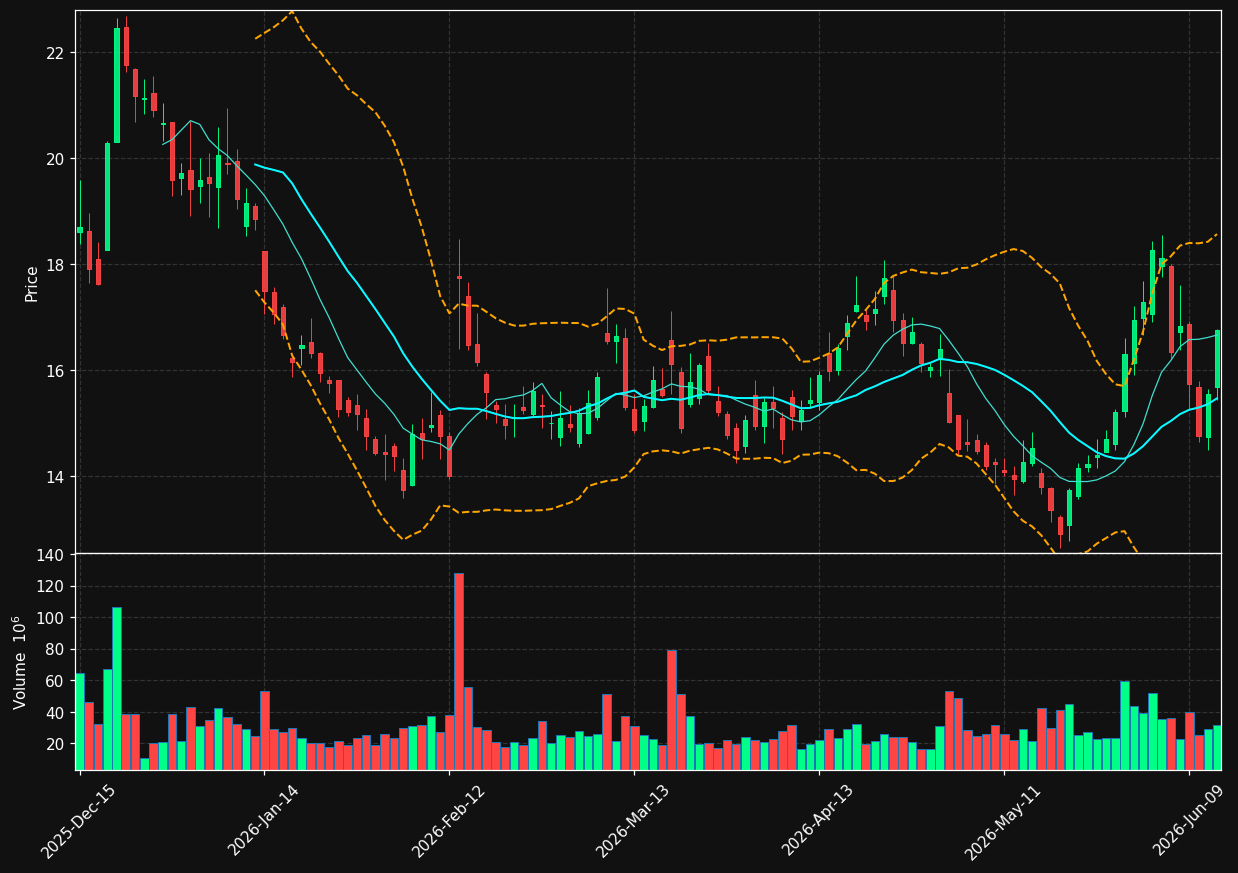The width and height of the screenshot is (1238, 873).
Task: Click the price axis value 14
Action: (54, 476)
